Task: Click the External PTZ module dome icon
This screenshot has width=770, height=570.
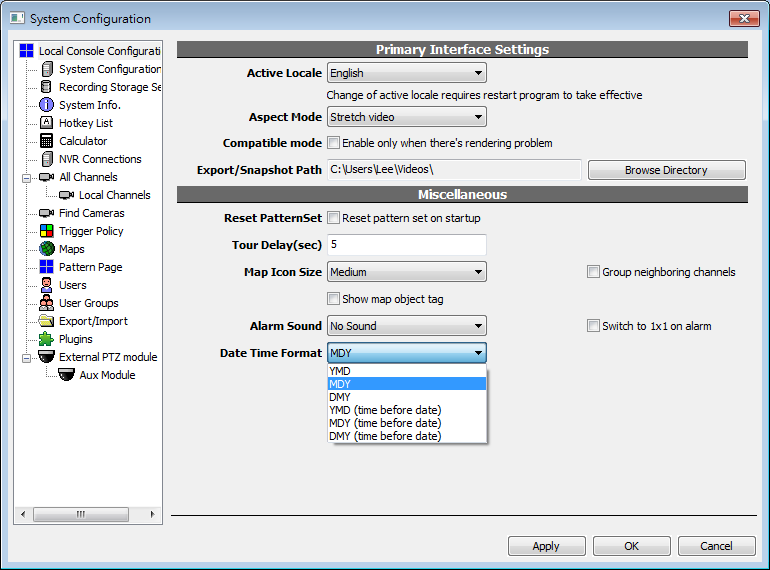Action: click(x=47, y=356)
